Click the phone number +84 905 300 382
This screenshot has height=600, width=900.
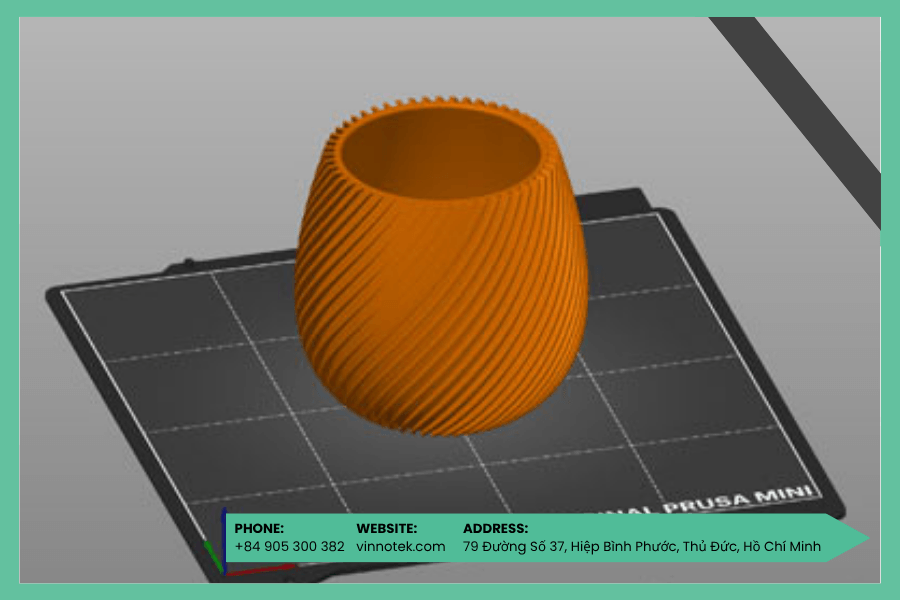point(289,547)
